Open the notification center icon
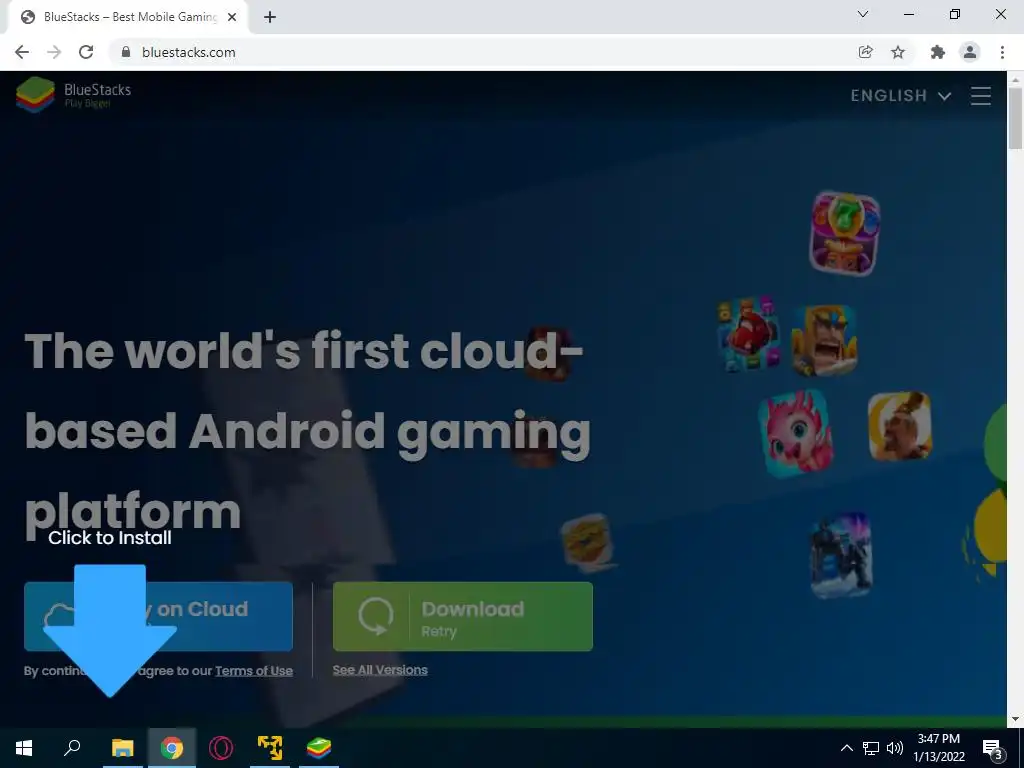The width and height of the screenshot is (1024, 768). [993, 749]
